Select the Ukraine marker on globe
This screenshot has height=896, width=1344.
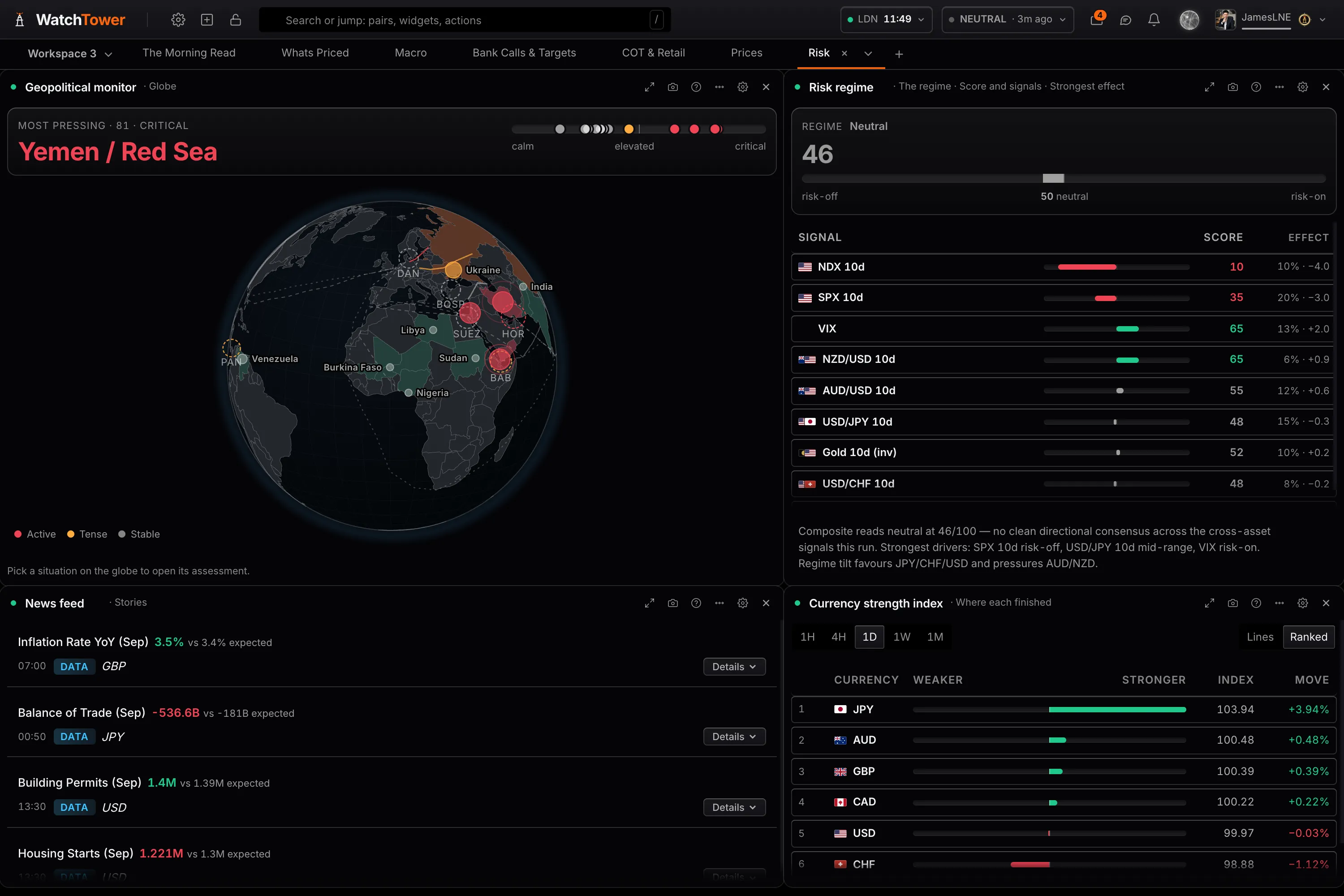[453, 270]
